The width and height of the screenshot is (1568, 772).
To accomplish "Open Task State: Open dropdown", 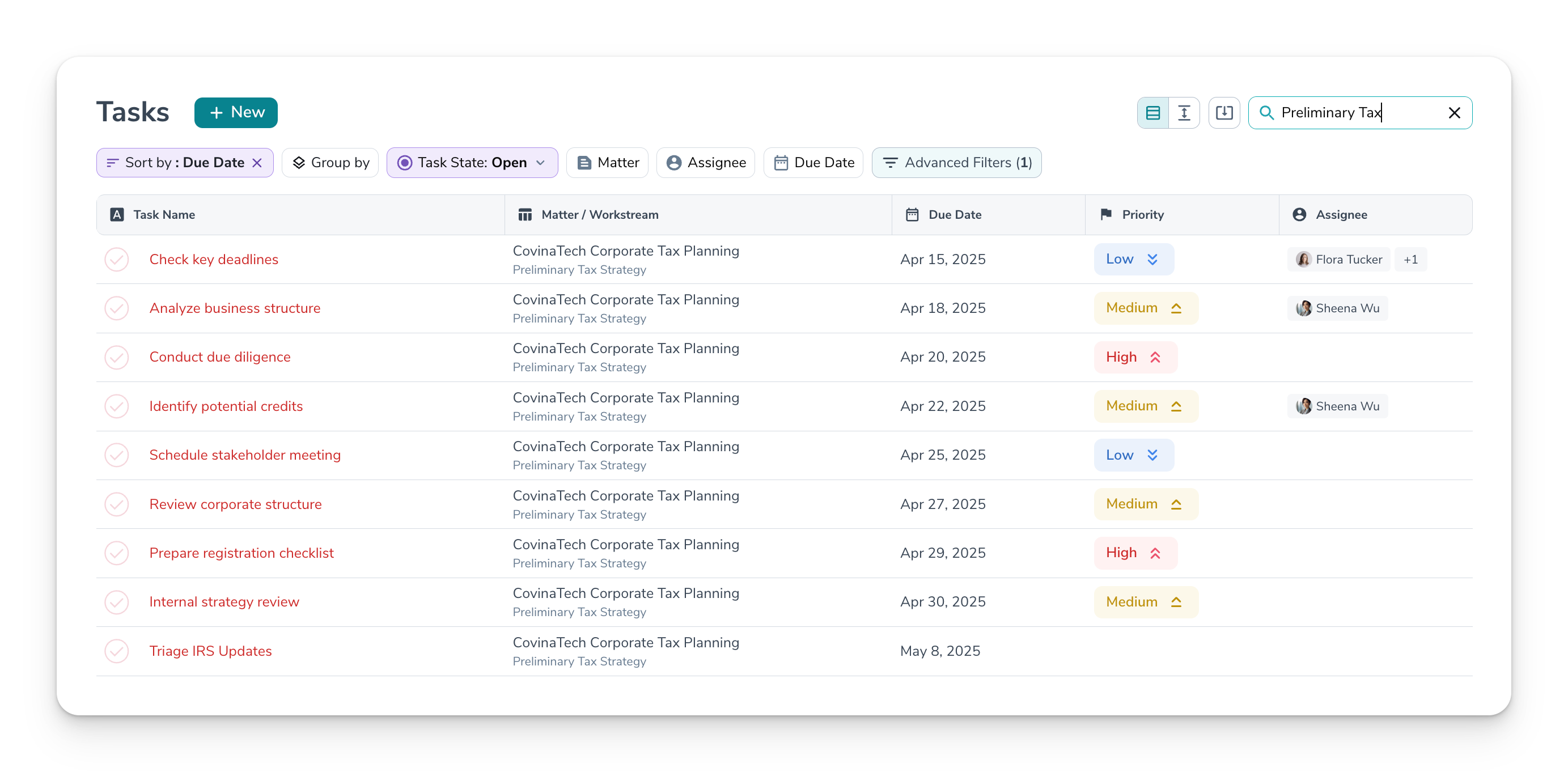I will click(472, 163).
